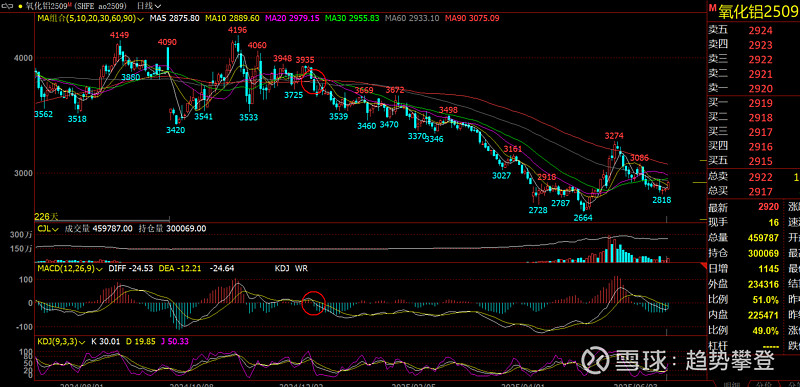Image resolution: width=800 pixels, height=387 pixels.
Task: Switch sub-chart to KDJ in the MACD panel
Action: 283,268
